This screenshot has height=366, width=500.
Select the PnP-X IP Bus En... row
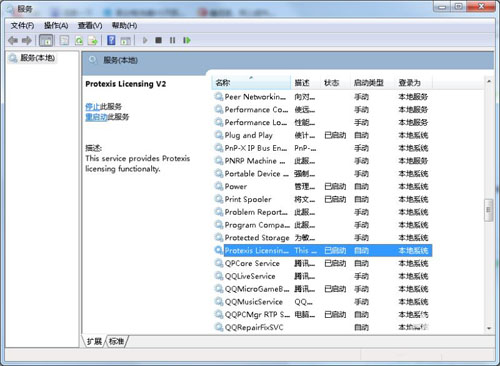point(322,148)
